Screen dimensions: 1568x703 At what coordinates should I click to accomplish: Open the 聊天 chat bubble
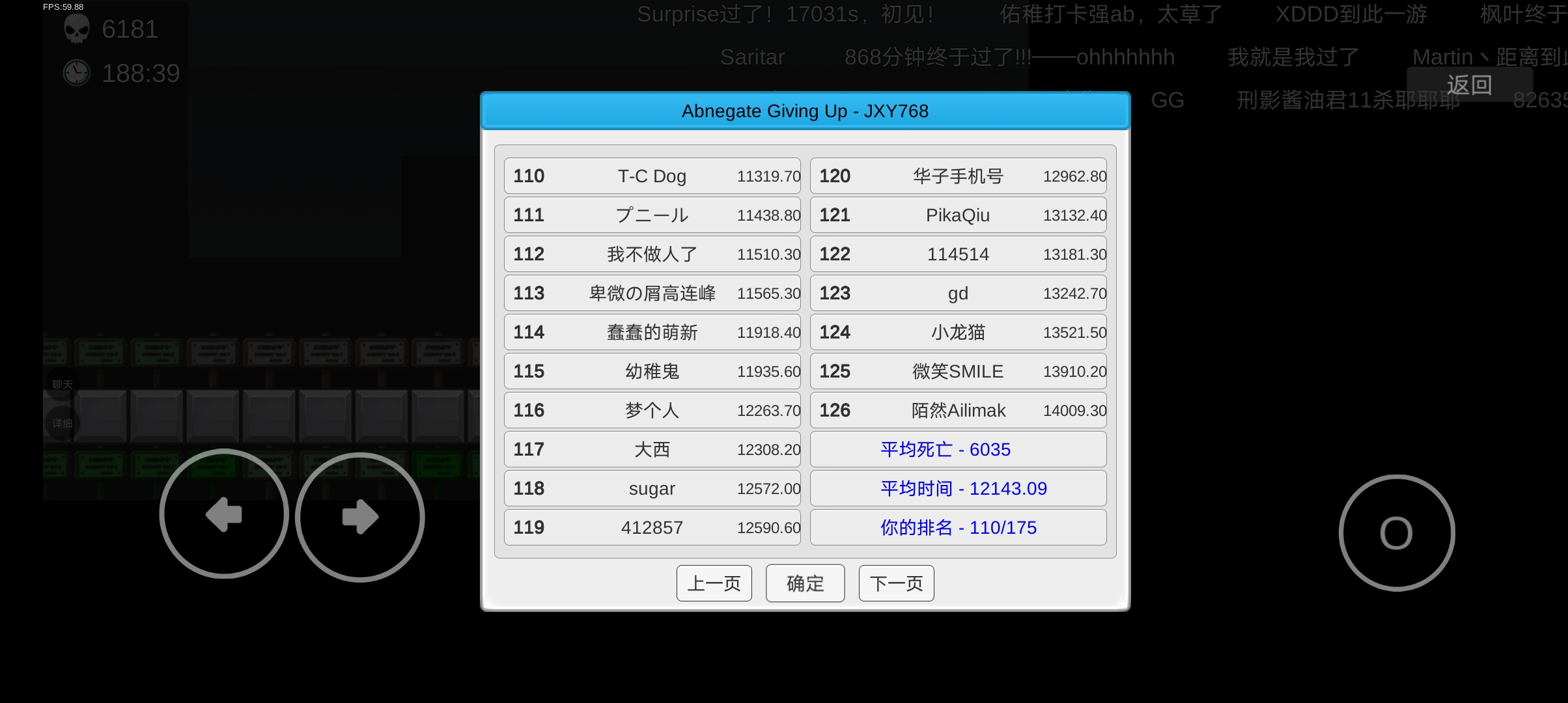tap(63, 385)
